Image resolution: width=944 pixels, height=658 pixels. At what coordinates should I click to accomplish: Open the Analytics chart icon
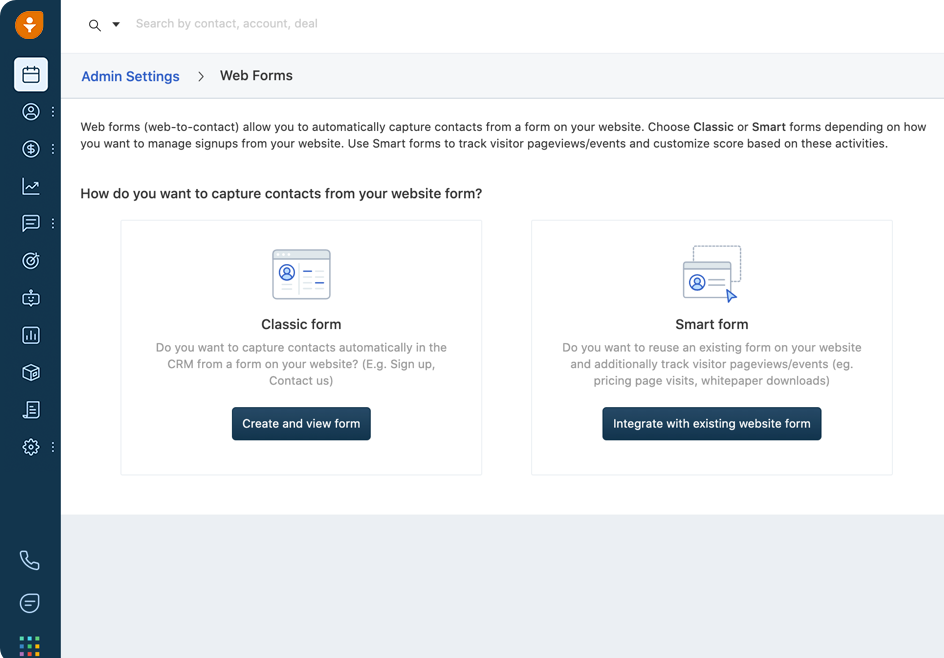pos(30,186)
